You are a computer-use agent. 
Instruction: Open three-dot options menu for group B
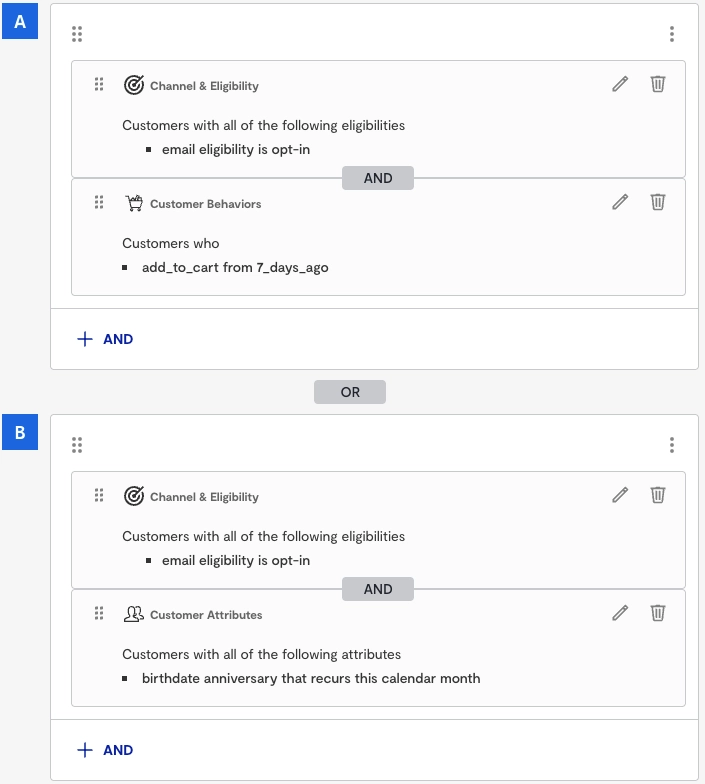[x=672, y=445]
